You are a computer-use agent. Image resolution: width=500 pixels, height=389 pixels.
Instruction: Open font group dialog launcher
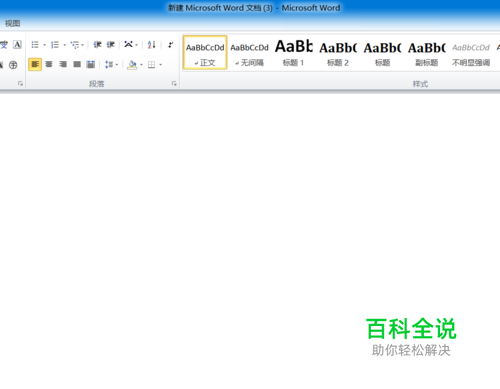20,84
